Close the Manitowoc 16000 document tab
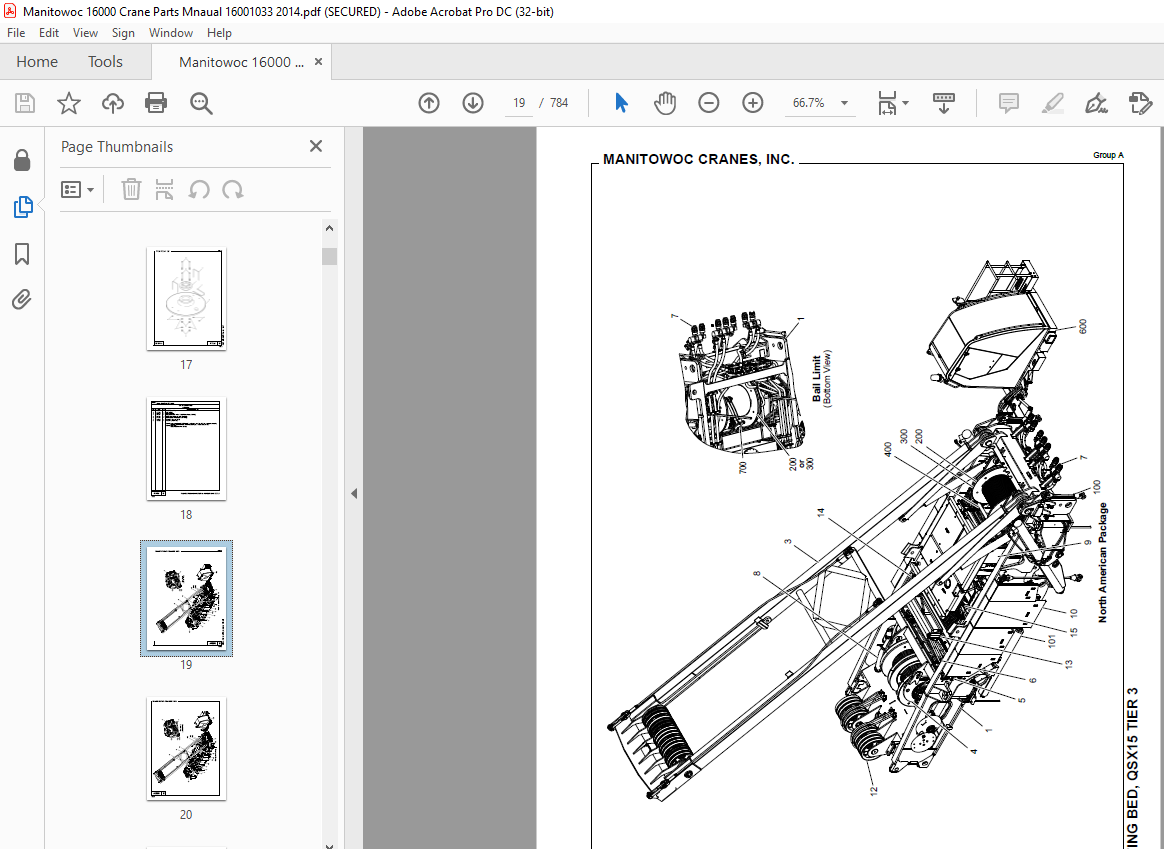Screen dimensions: 1164x849 pyautogui.click(x=318, y=62)
